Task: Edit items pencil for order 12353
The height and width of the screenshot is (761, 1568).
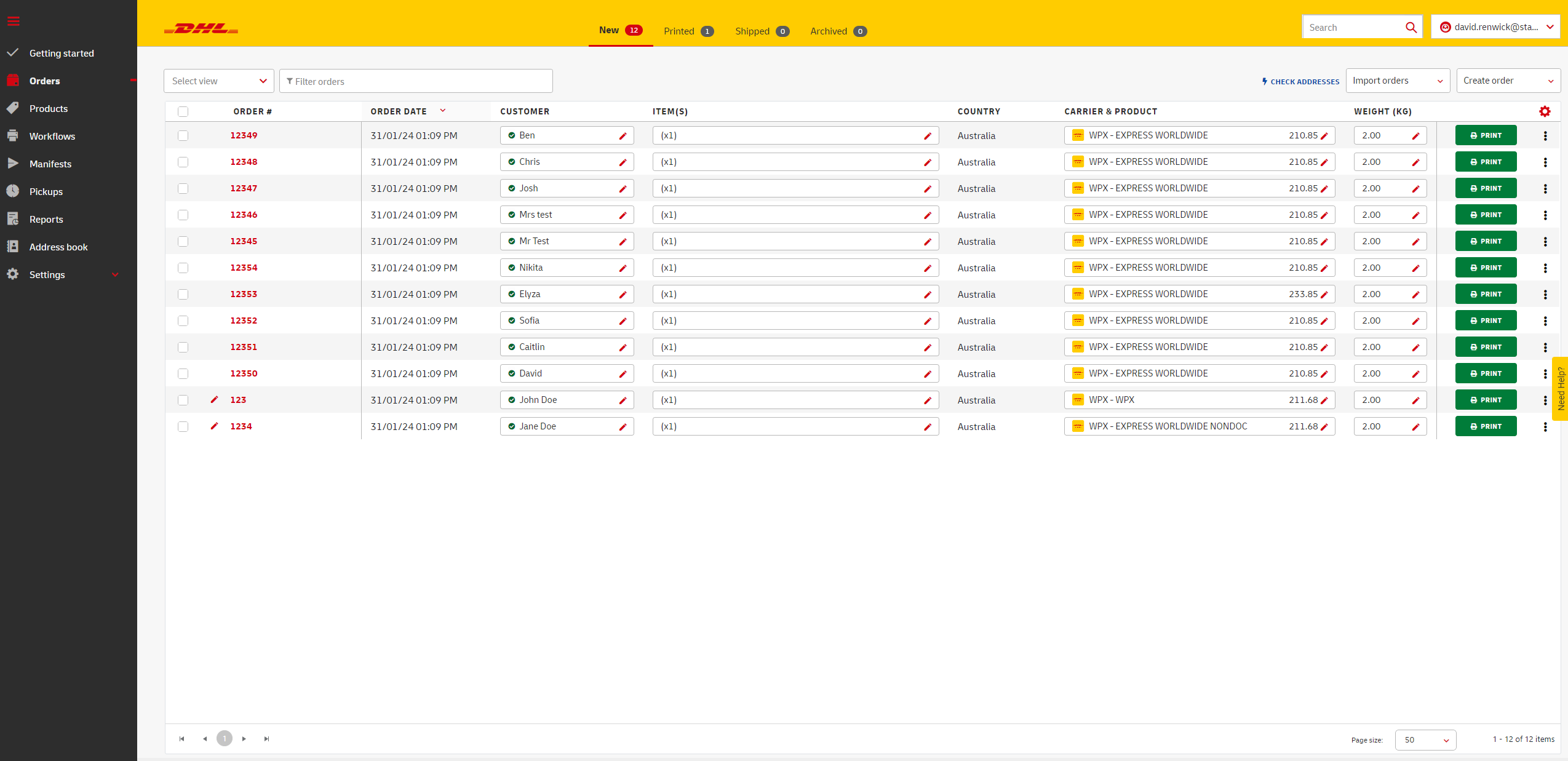Action: tap(927, 295)
